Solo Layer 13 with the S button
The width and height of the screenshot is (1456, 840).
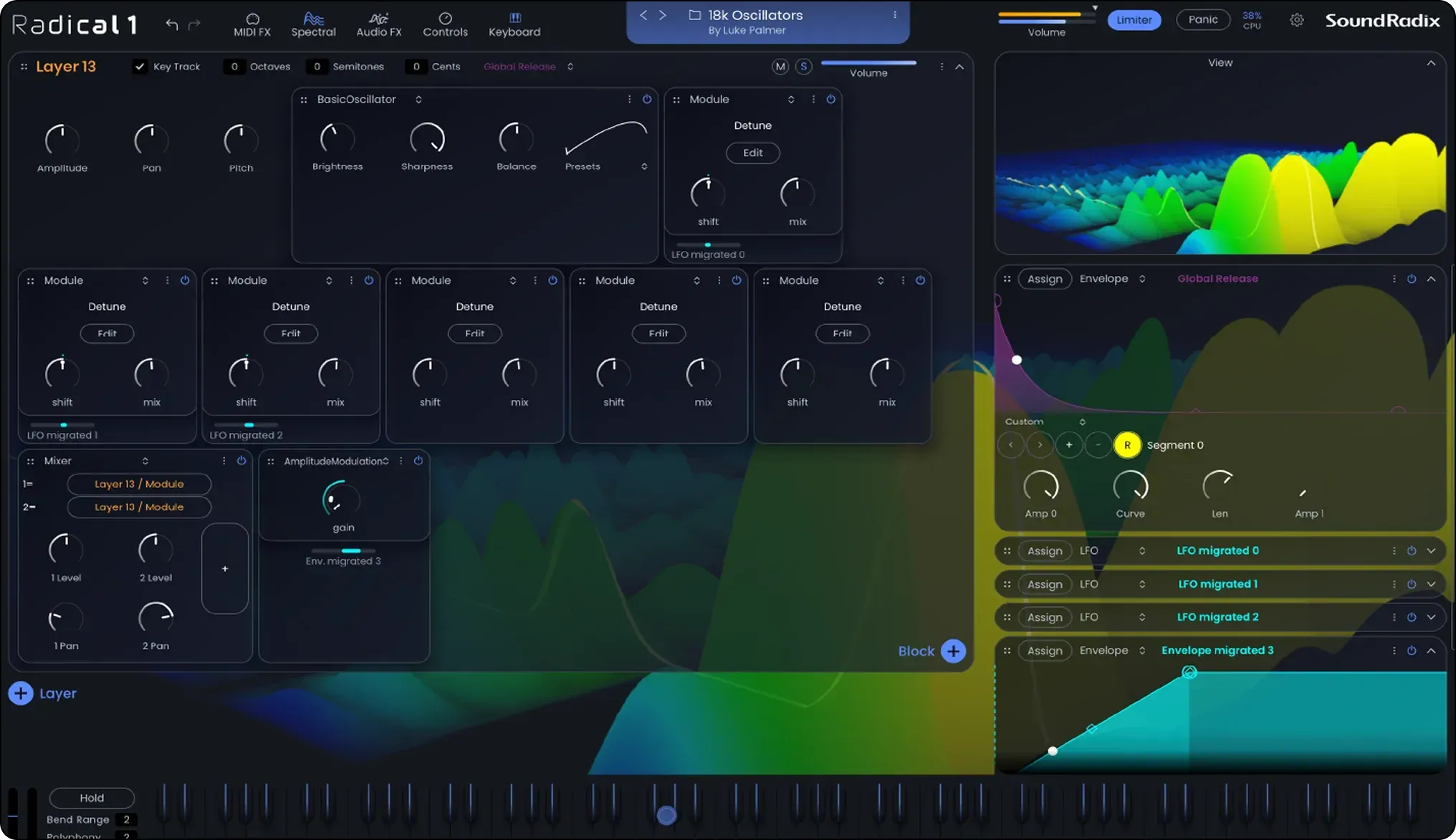pos(804,67)
